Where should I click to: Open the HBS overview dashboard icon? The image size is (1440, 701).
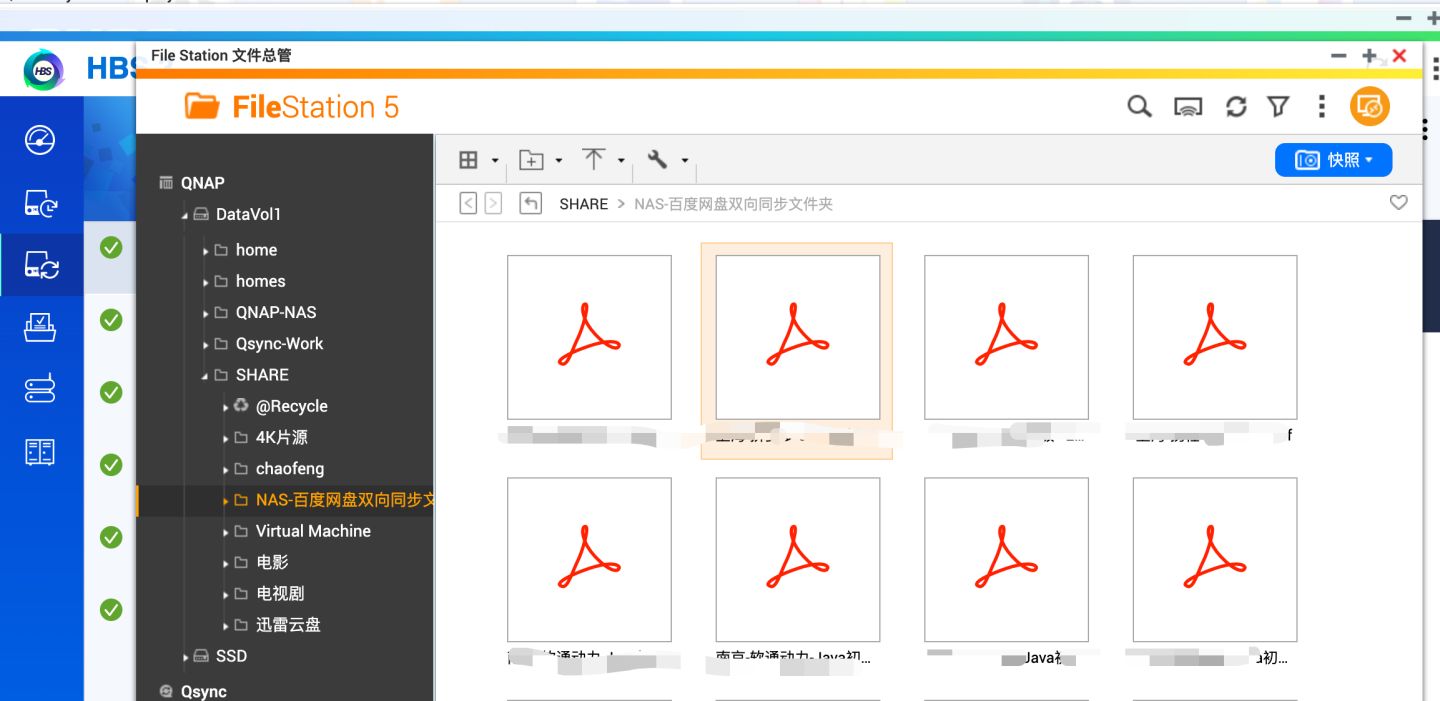point(40,140)
